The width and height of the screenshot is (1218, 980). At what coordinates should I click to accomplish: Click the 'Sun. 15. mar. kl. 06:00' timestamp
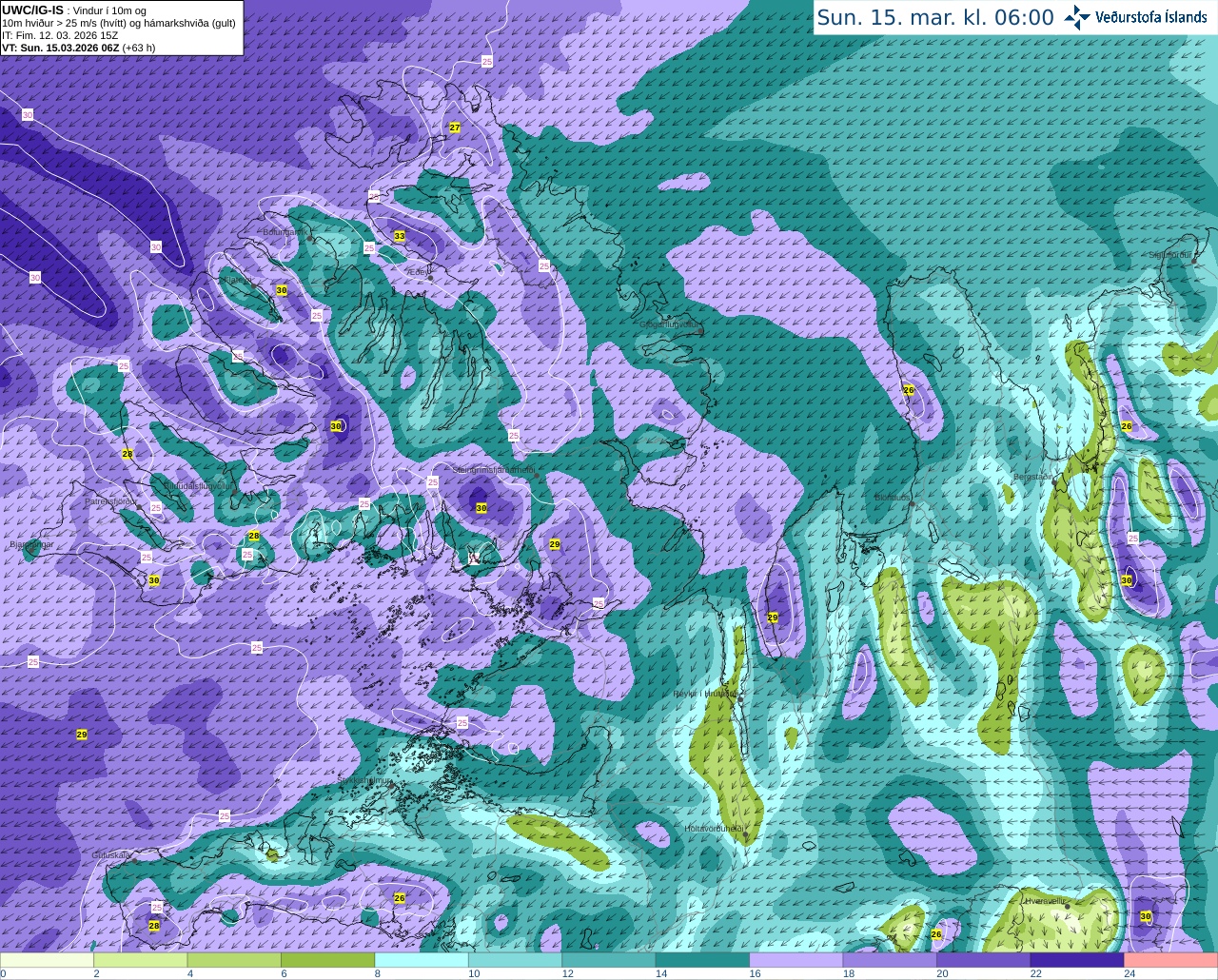(x=935, y=17)
